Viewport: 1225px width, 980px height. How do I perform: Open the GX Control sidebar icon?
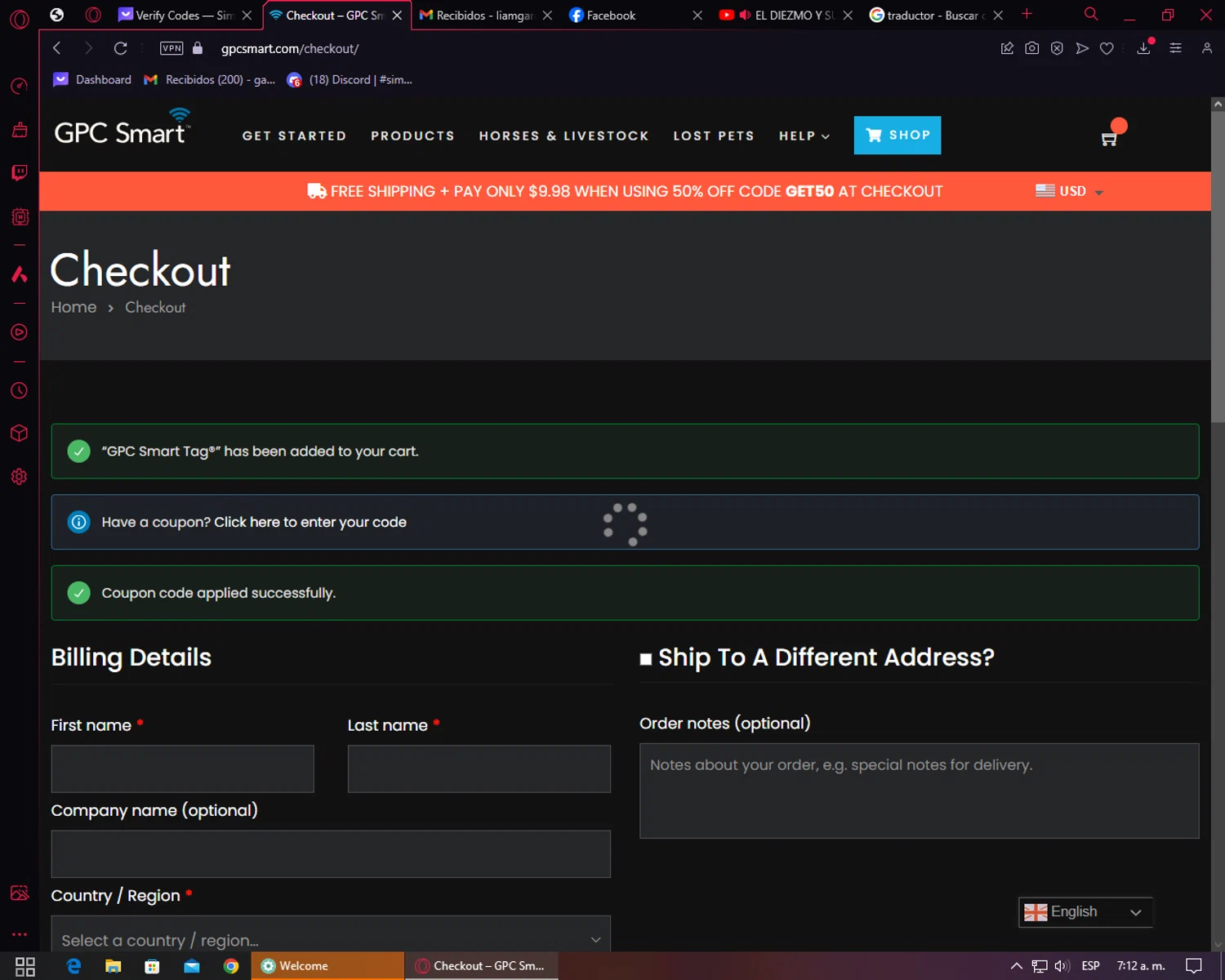click(x=20, y=216)
